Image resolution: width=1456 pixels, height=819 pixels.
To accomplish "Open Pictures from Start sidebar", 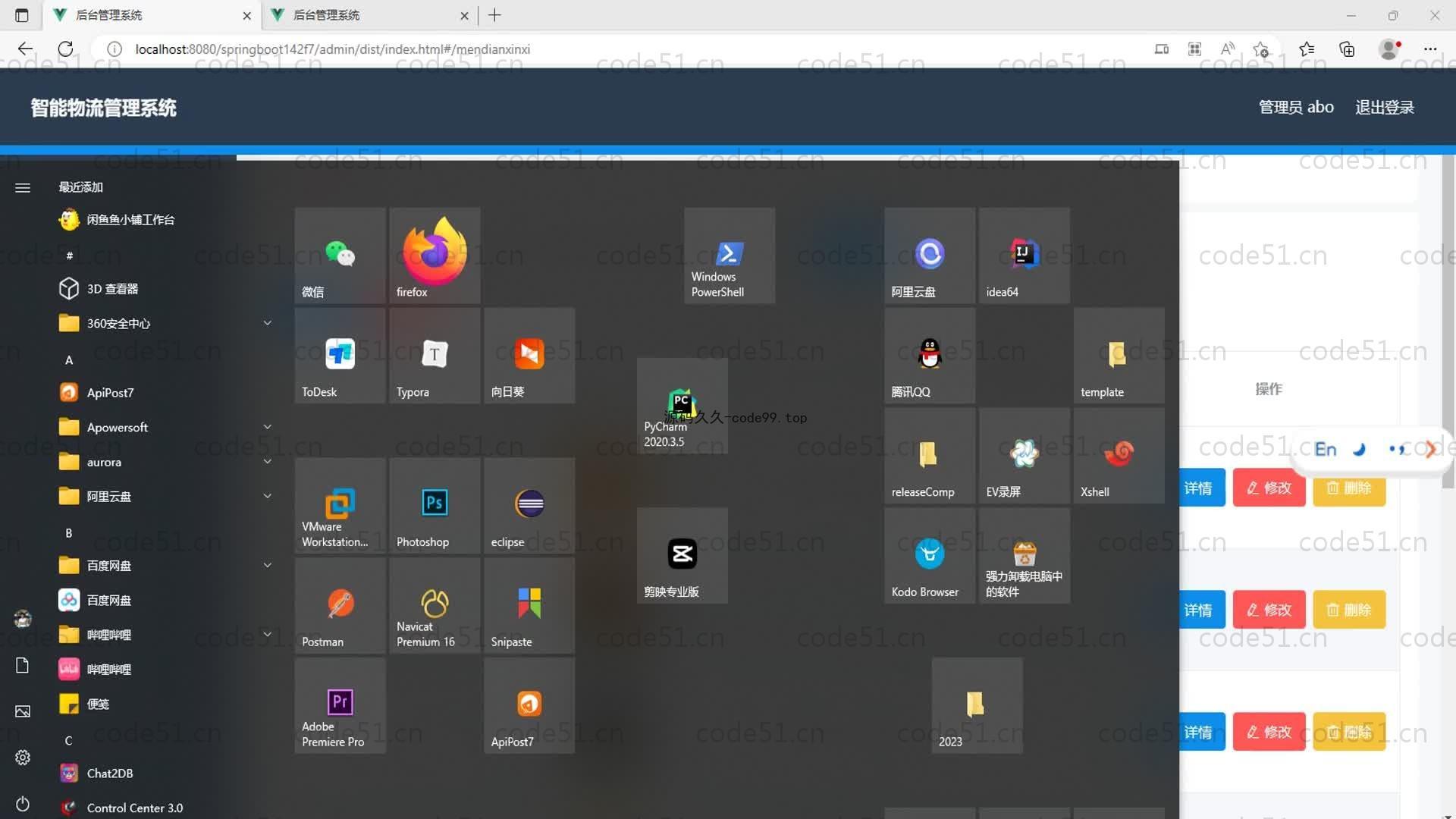I will coord(23,711).
